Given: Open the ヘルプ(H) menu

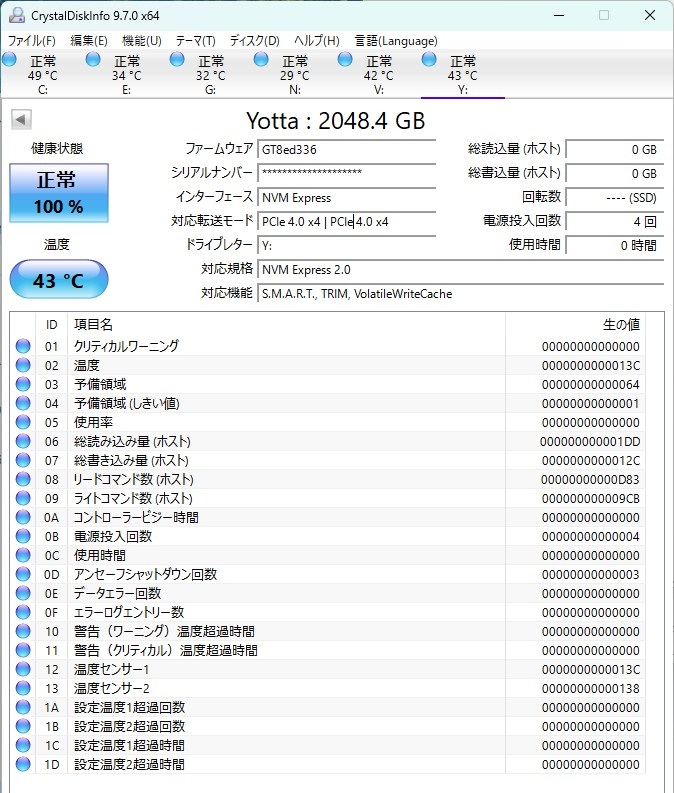Looking at the screenshot, I should click(x=317, y=40).
